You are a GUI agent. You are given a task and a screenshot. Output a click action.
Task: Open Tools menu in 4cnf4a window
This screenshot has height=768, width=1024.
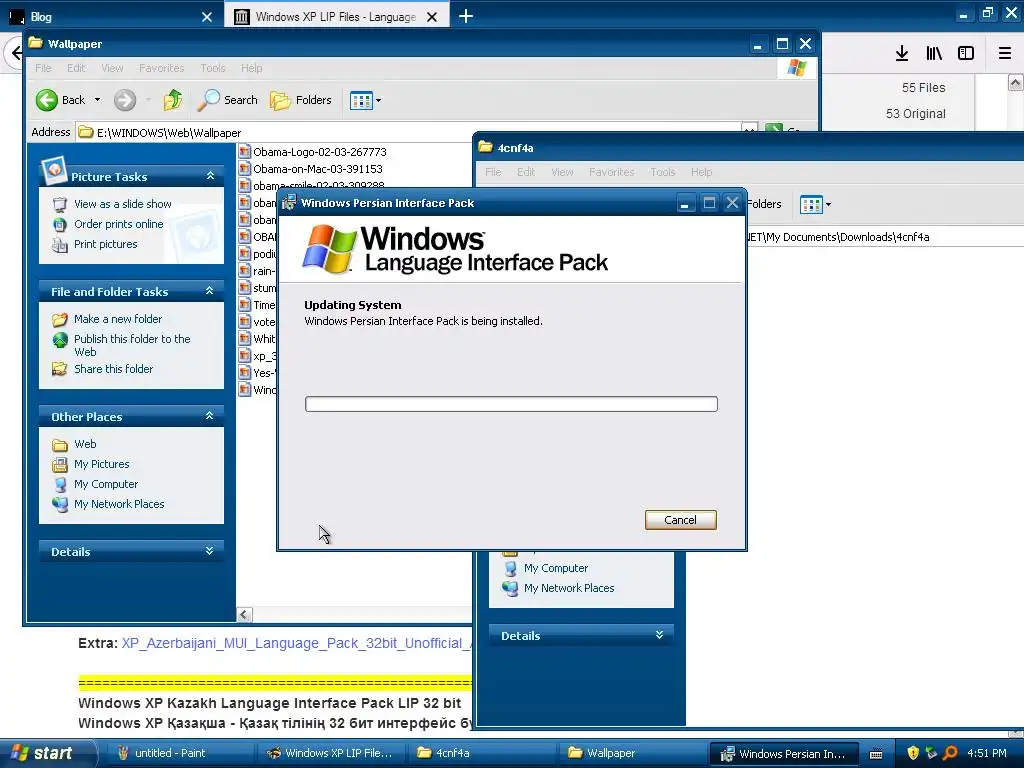[x=662, y=172]
